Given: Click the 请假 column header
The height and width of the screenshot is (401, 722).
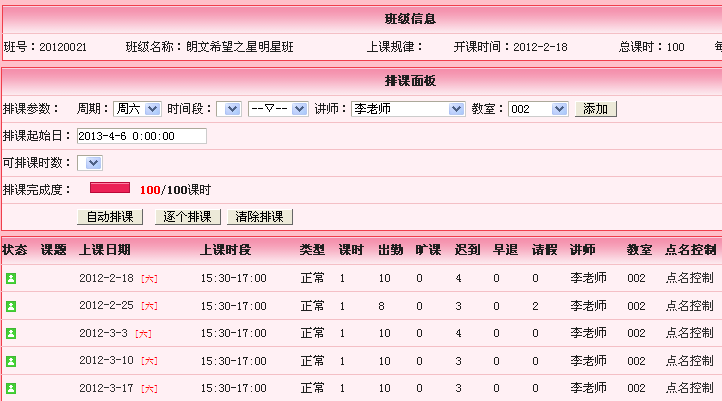Looking at the screenshot, I should 545,250.
